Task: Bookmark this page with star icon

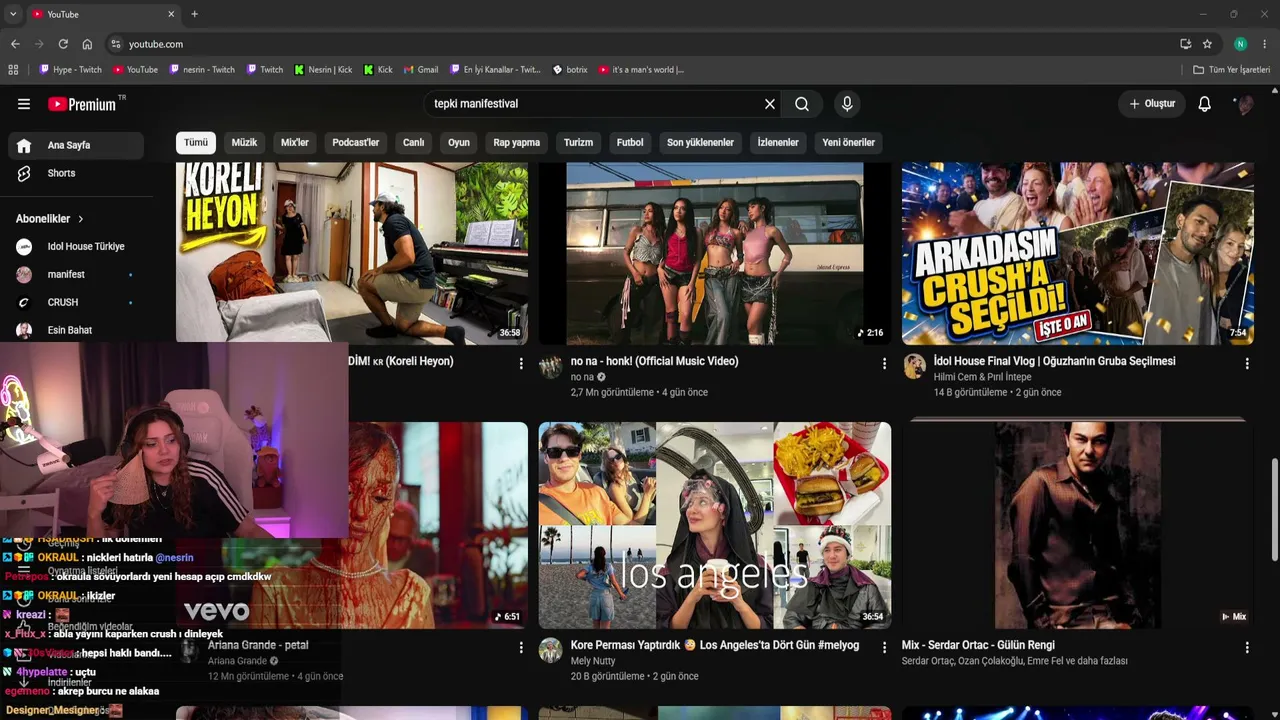Action: [1207, 44]
